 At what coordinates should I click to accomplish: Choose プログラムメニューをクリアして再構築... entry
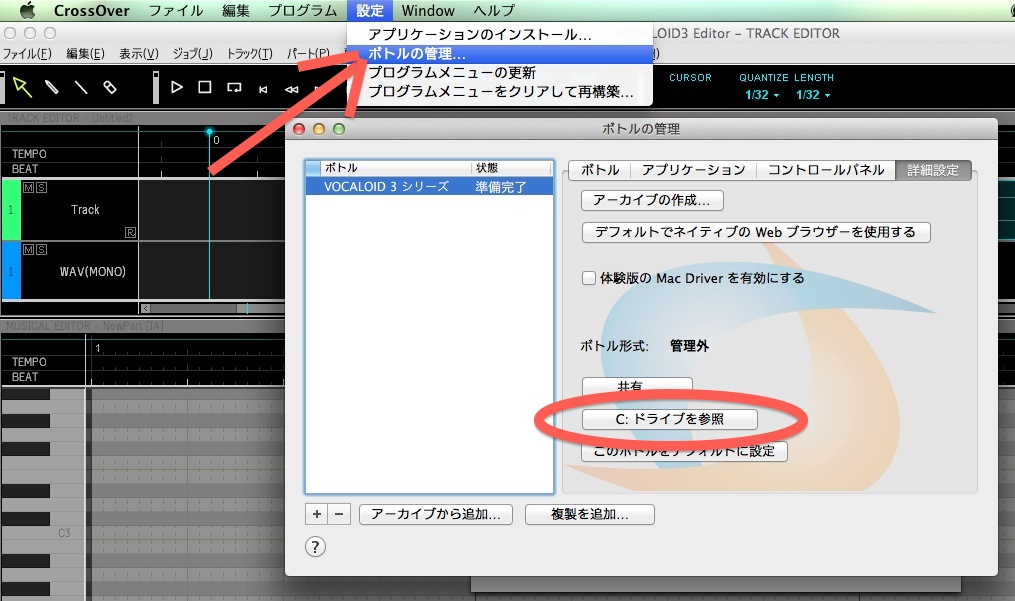(x=499, y=91)
